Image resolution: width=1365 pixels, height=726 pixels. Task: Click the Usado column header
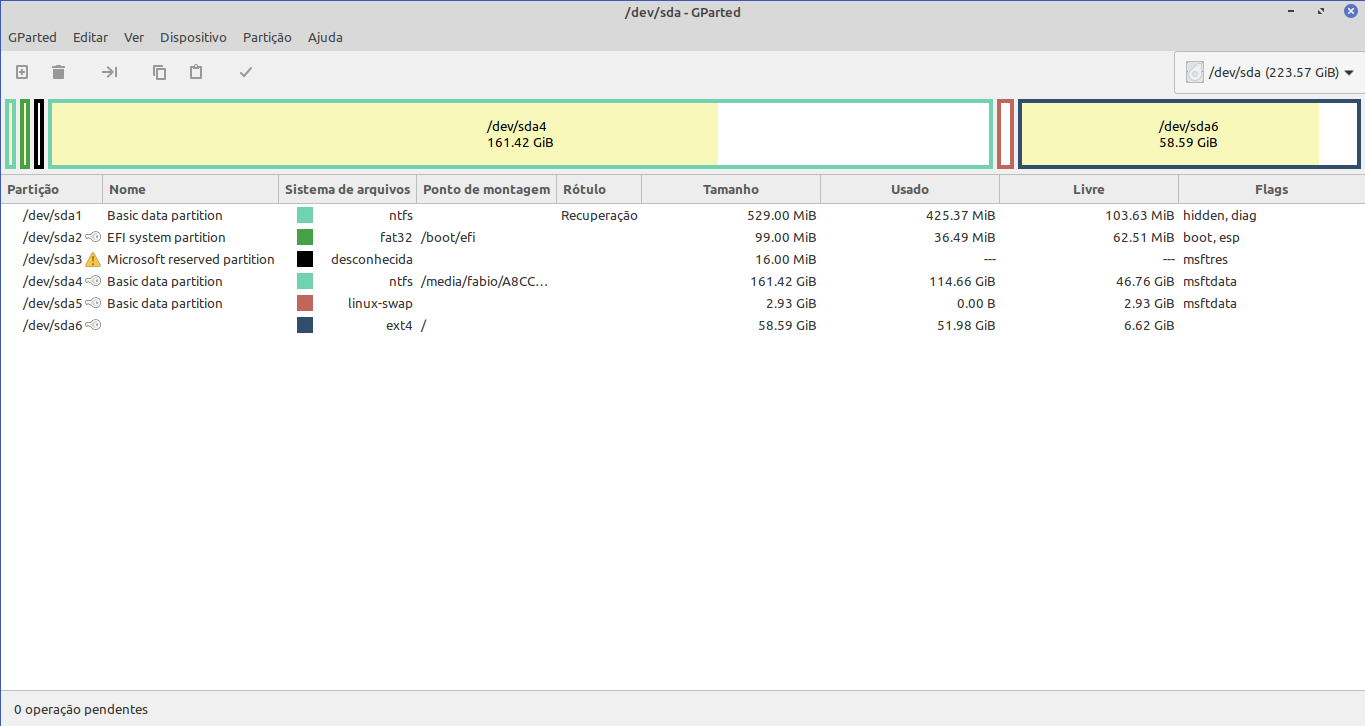(x=910, y=189)
